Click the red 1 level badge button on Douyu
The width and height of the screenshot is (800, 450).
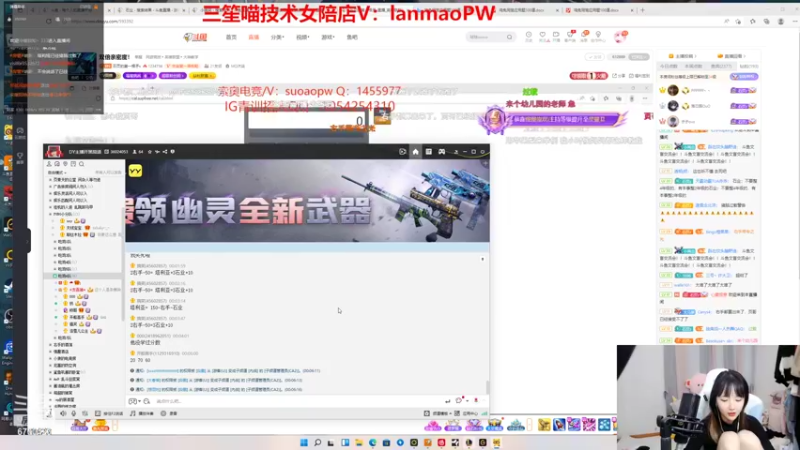(588, 76)
